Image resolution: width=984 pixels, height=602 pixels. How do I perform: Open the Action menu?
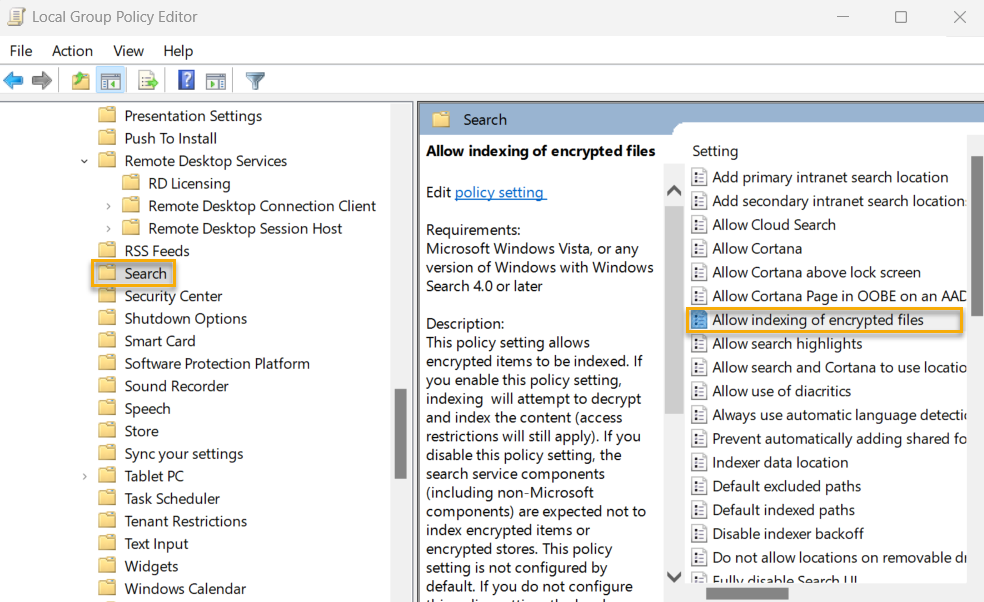[72, 51]
